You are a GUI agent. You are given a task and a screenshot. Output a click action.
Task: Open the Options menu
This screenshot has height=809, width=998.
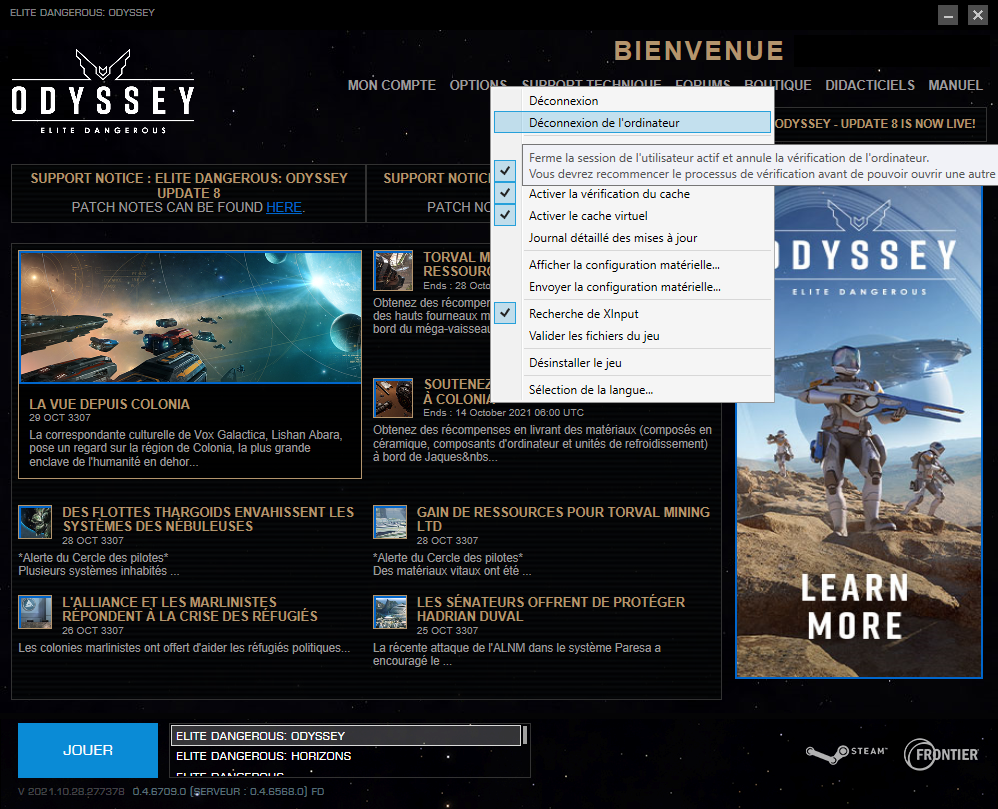tap(477, 83)
